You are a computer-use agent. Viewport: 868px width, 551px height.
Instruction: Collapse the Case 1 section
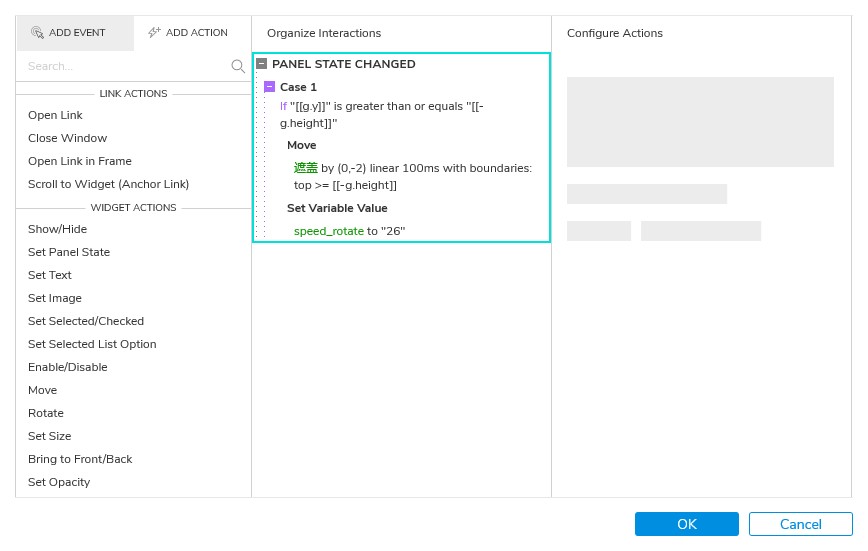pyautogui.click(x=270, y=87)
